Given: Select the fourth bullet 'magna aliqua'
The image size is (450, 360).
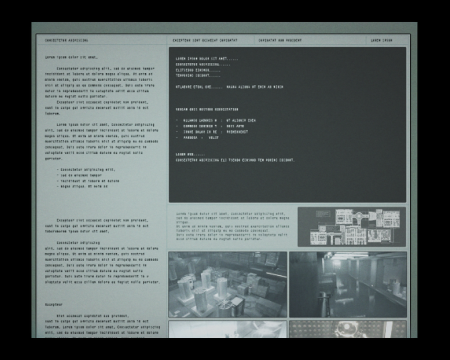Looking at the screenshot, I should click(x=82, y=187).
